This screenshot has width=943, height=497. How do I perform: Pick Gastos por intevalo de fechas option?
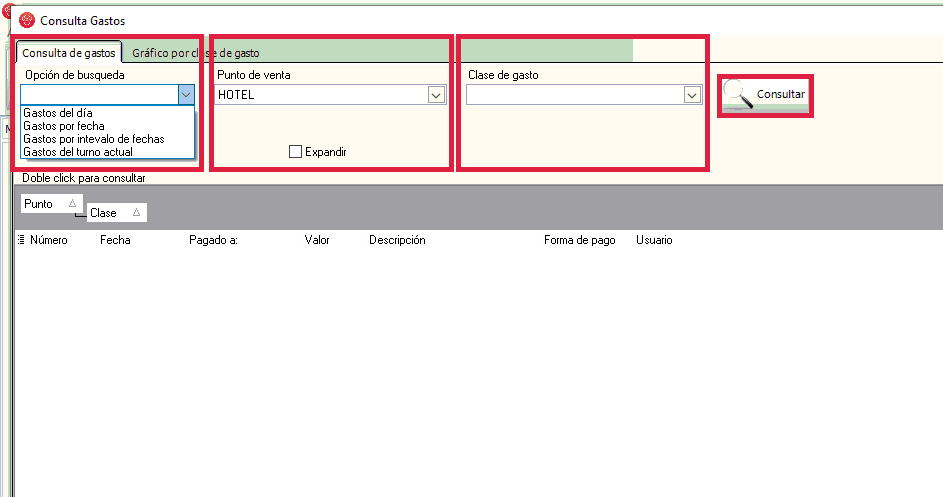click(93, 139)
